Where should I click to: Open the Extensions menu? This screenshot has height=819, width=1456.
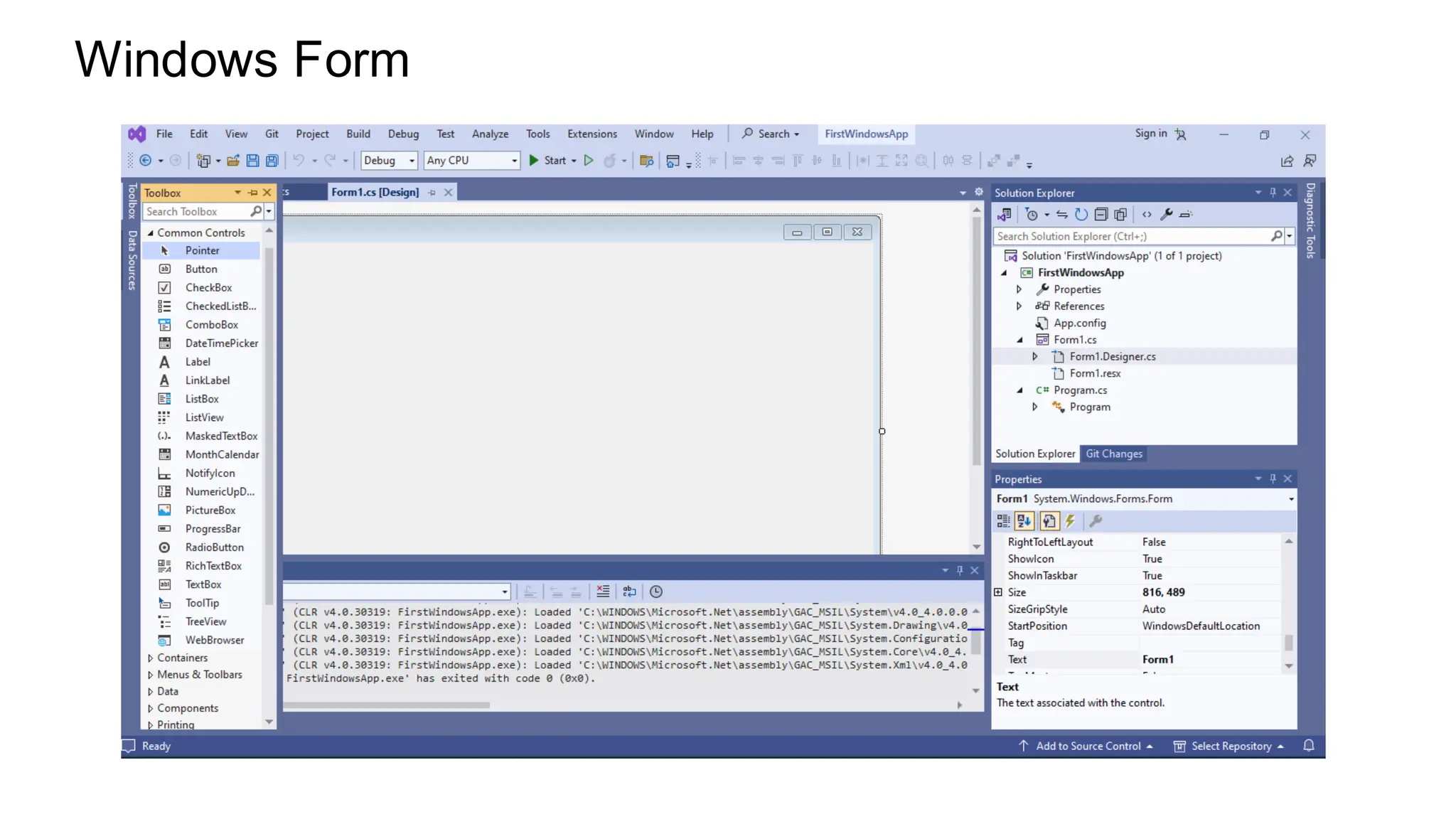pyautogui.click(x=592, y=134)
